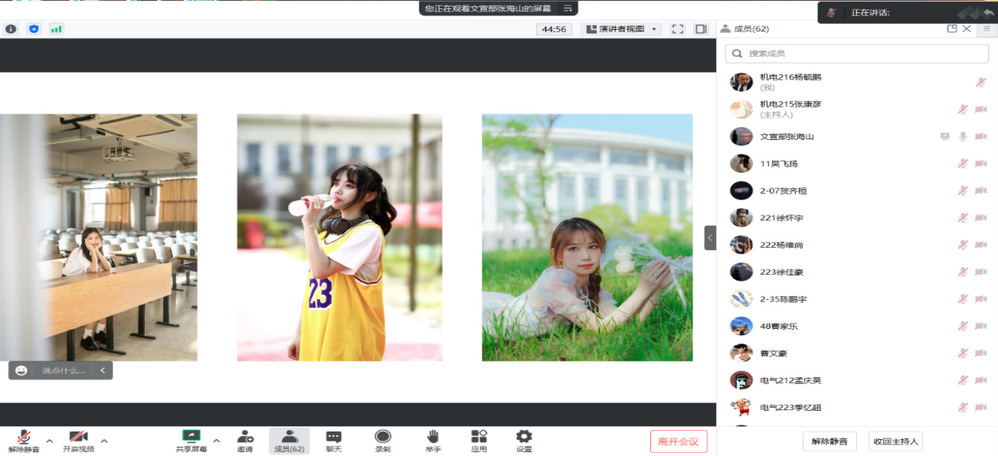Click the 收回主持人 button
This screenshot has width=998, height=456.
click(x=895, y=441)
